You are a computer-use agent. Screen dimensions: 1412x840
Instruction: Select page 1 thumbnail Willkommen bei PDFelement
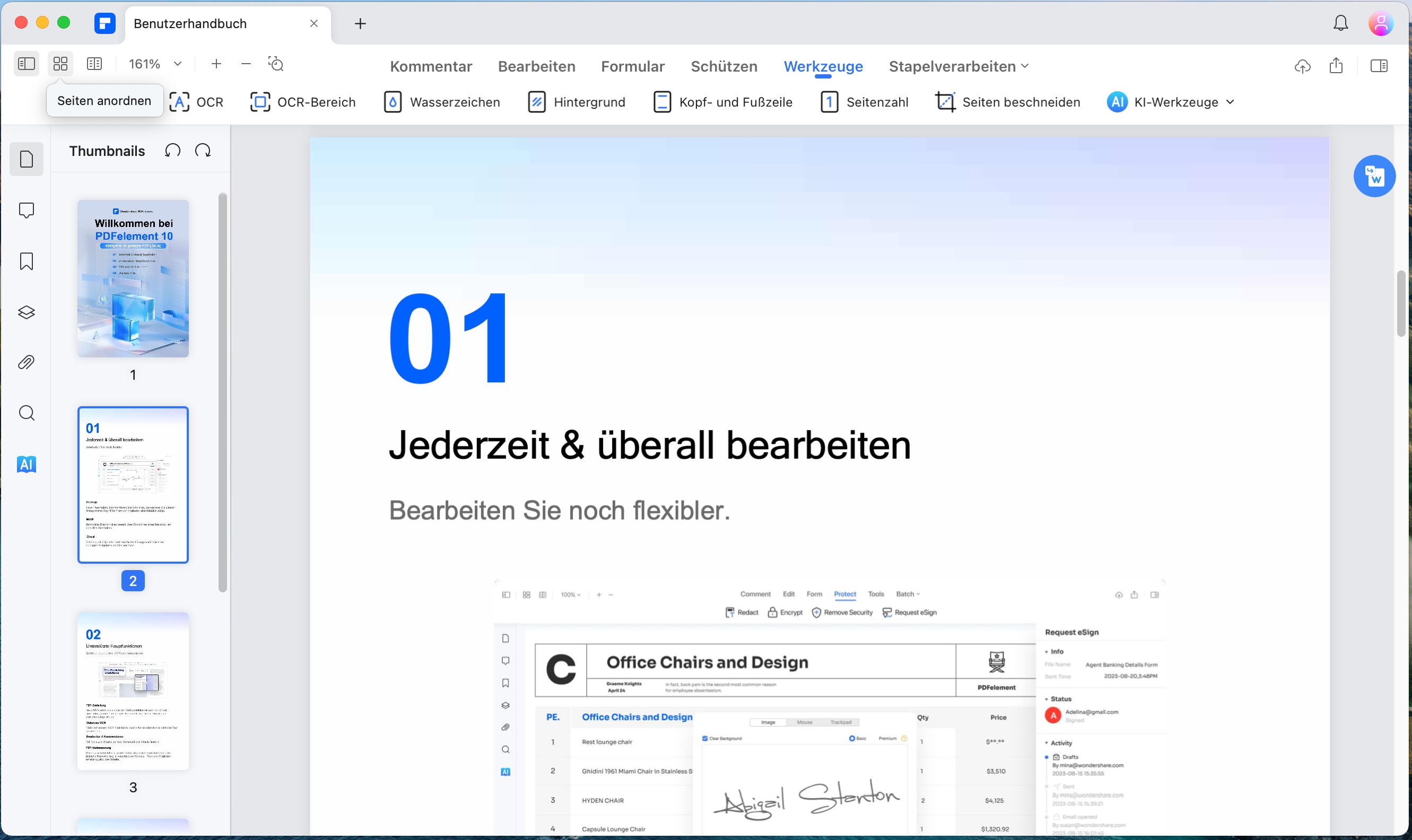click(x=133, y=278)
